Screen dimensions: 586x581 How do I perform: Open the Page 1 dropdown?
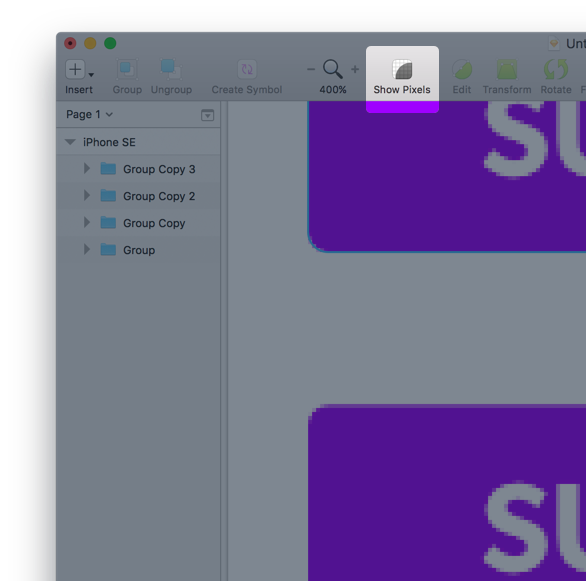tap(89, 114)
